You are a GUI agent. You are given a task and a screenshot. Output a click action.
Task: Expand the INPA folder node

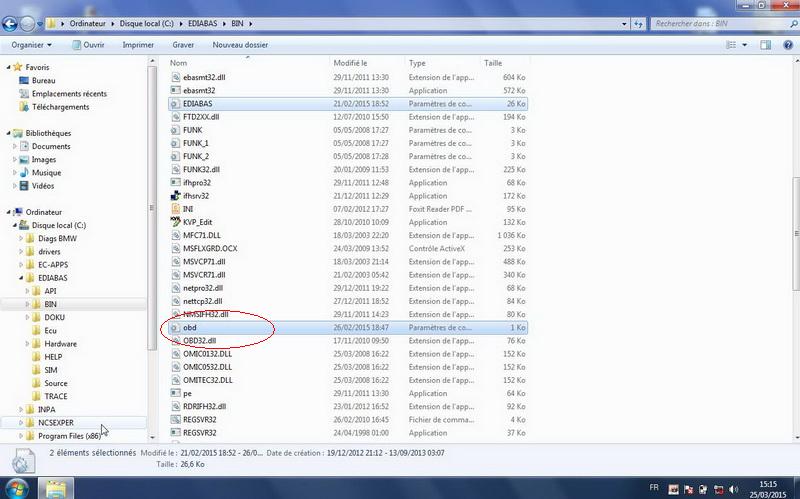[21, 409]
